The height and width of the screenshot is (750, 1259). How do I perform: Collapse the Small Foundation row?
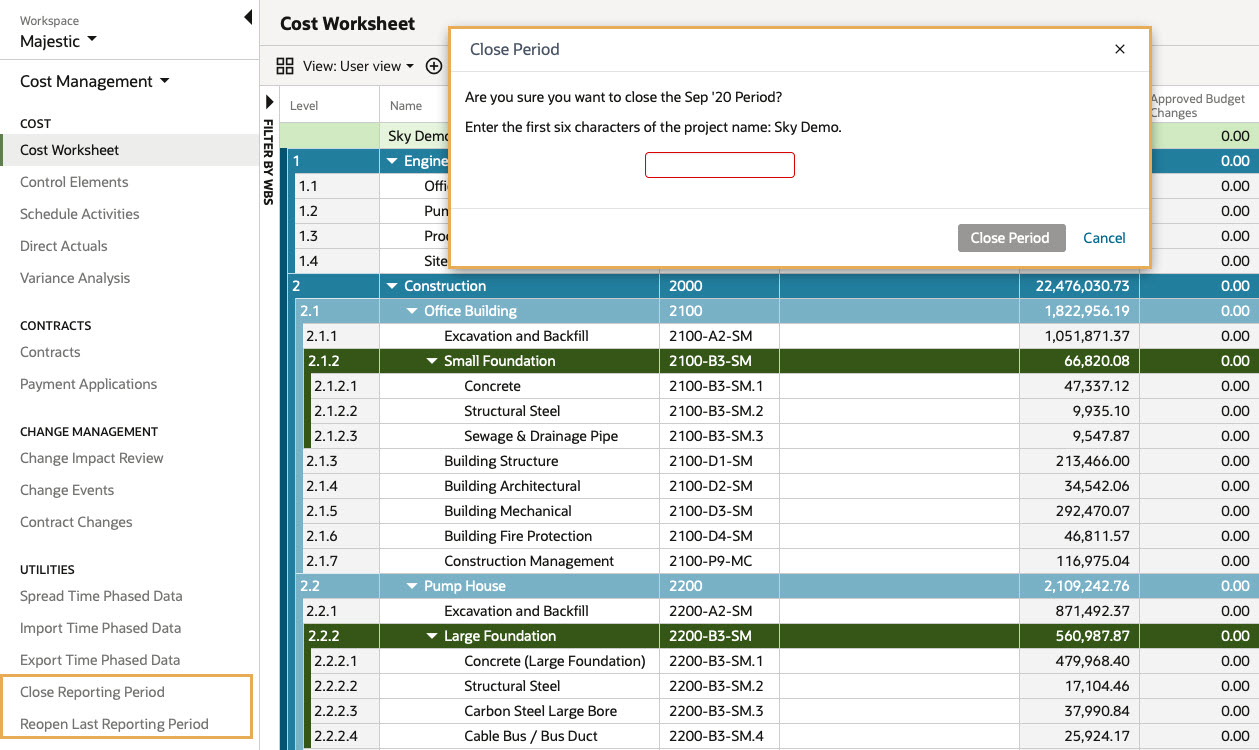click(x=432, y=361)
